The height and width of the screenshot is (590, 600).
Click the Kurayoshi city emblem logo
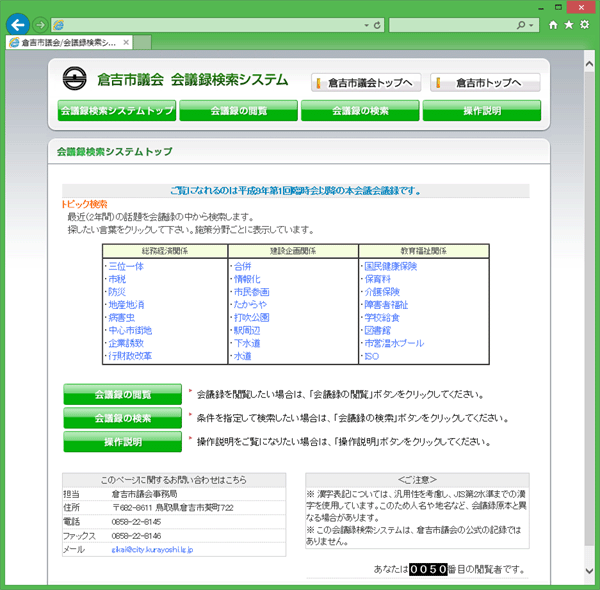point(75,78)
